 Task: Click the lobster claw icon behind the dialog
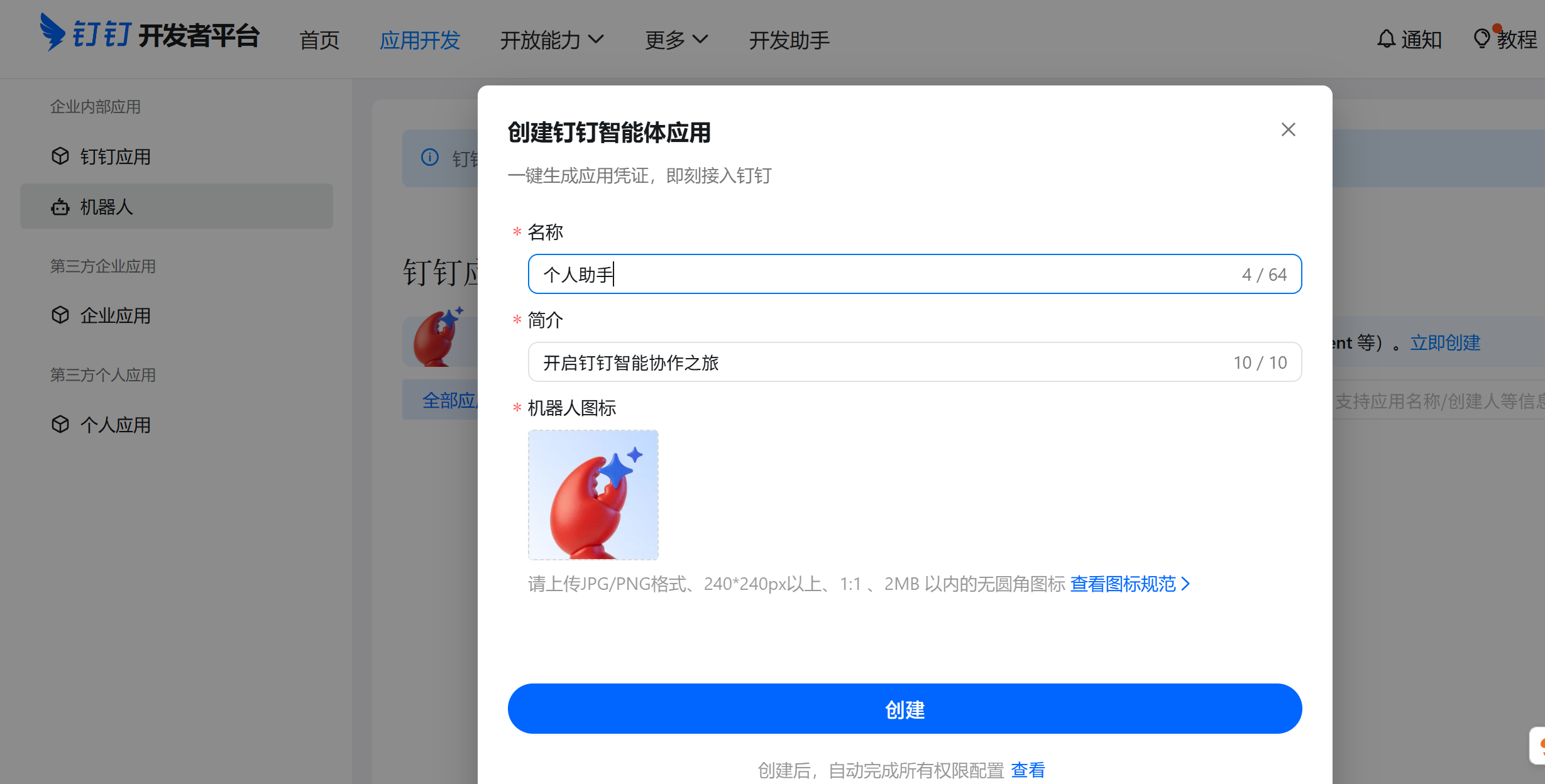point(439,337)
